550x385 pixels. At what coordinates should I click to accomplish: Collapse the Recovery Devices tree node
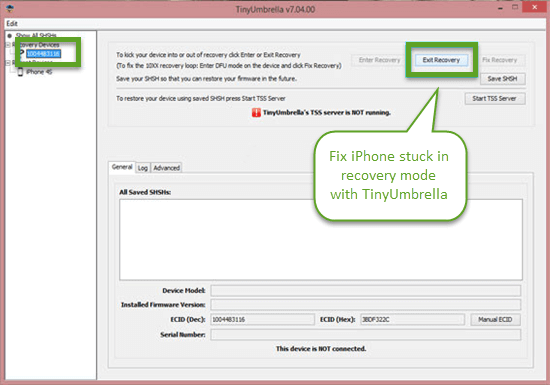[8, 45]
